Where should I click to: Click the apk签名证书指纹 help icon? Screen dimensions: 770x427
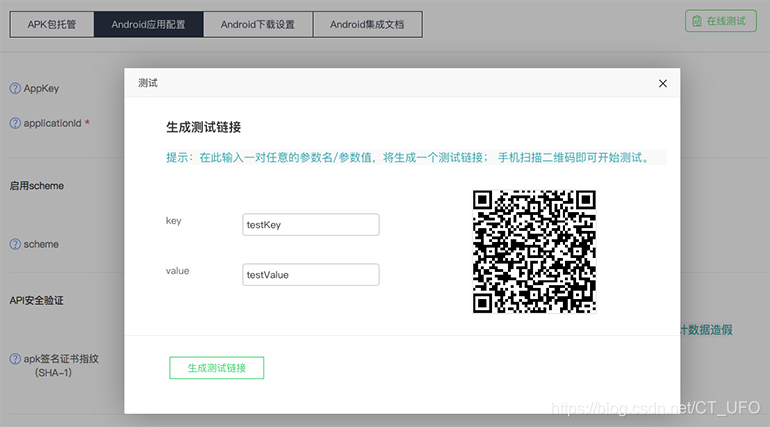pos(15,359)
